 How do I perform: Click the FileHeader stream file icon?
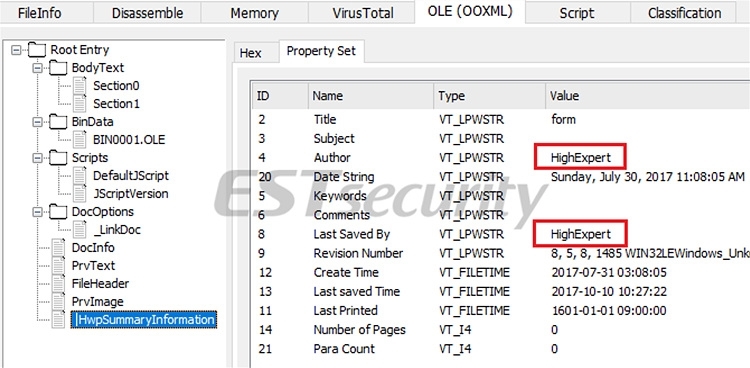tap(58, 284)
